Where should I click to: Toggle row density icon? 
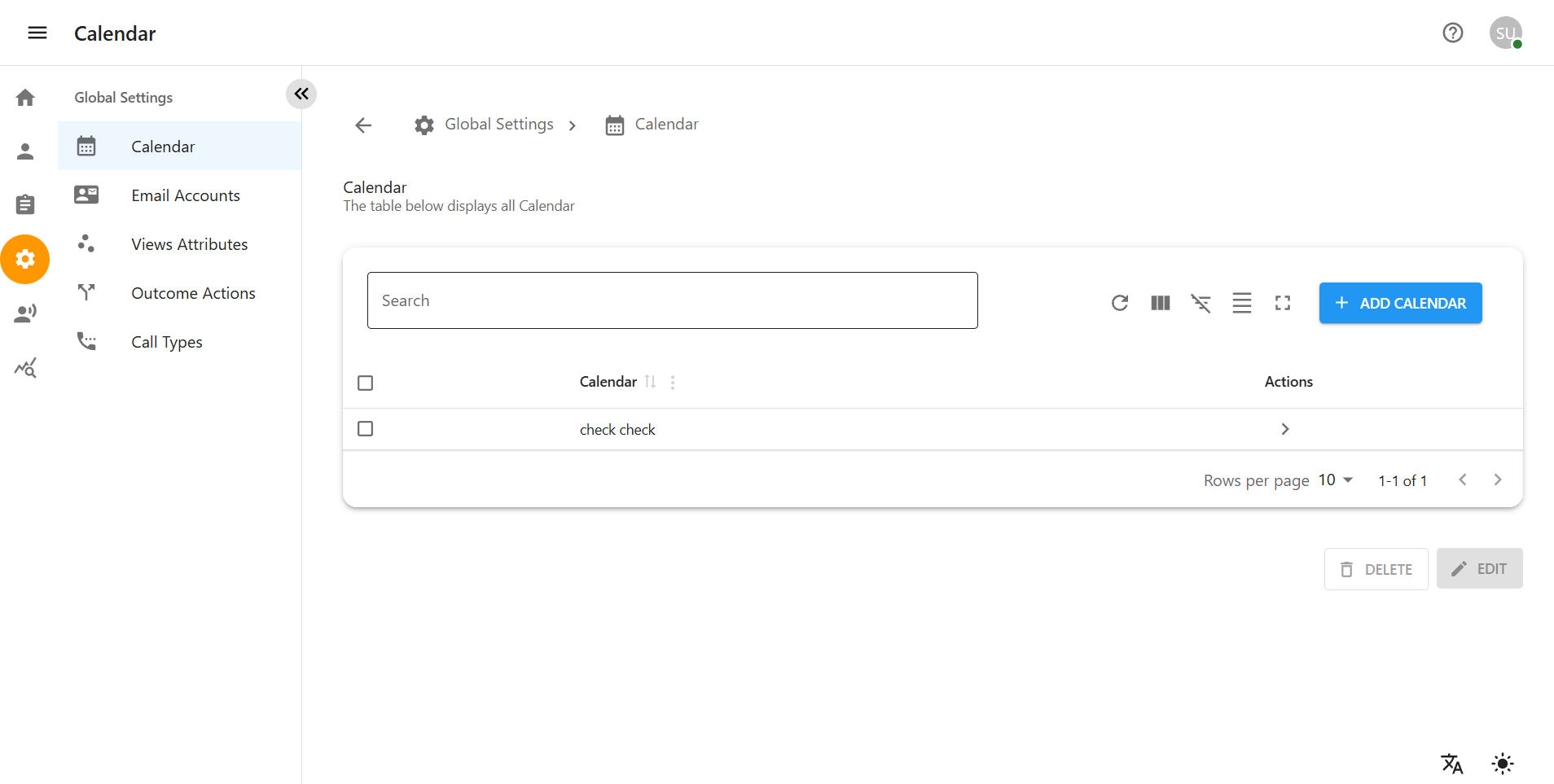tap(1241, 303)
